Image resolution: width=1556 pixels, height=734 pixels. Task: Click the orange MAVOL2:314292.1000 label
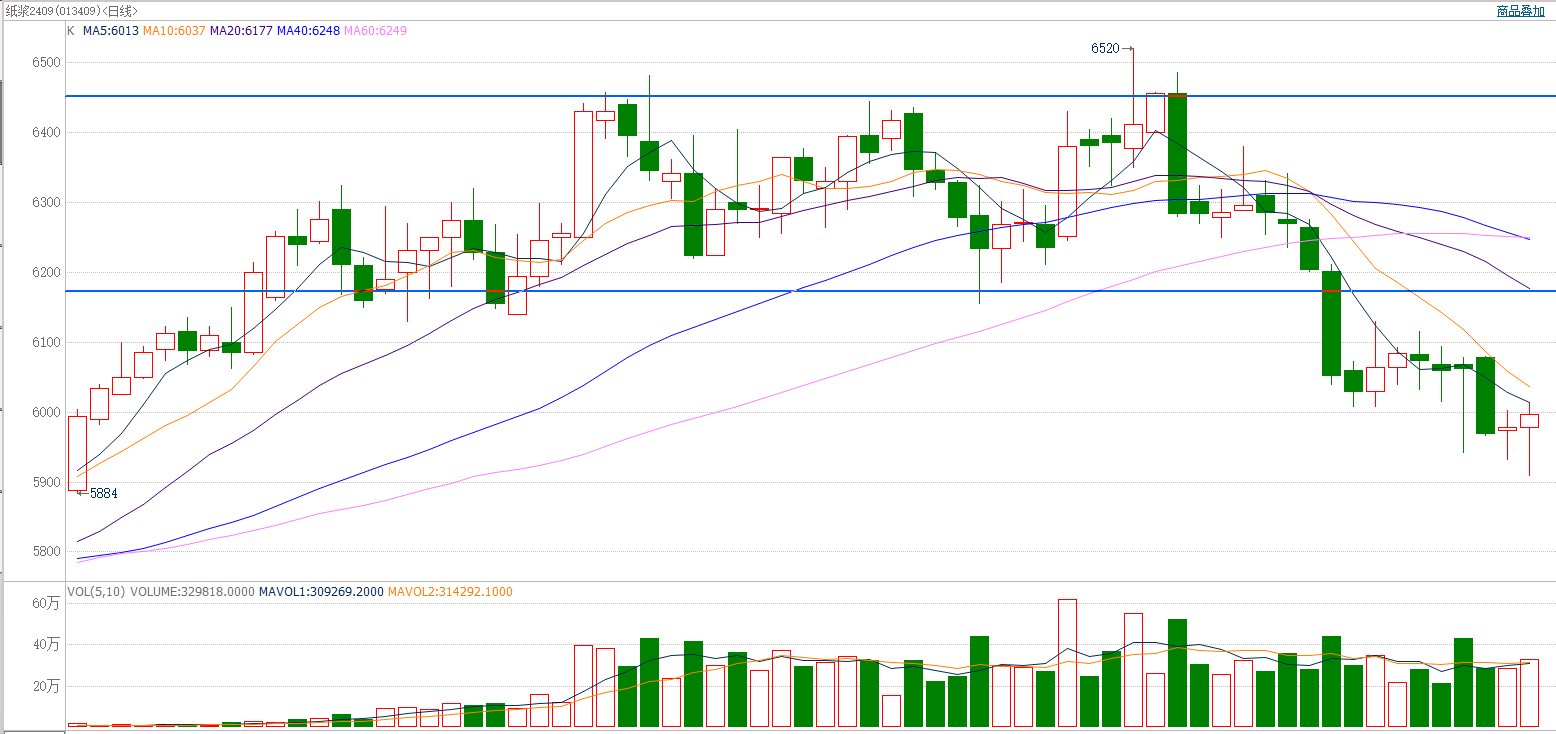coord(452,592)
